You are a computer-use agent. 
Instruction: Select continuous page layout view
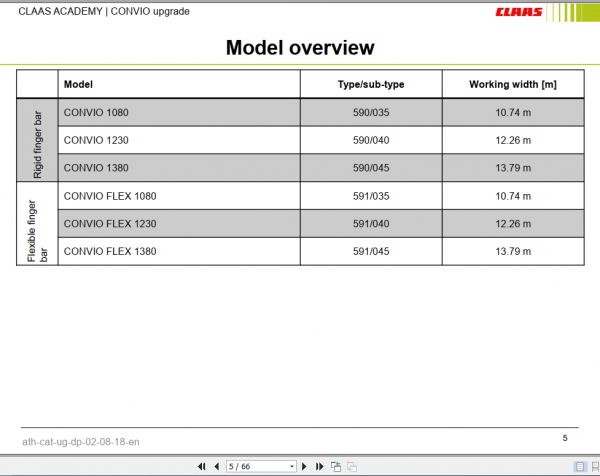click(x=595, y=466)
